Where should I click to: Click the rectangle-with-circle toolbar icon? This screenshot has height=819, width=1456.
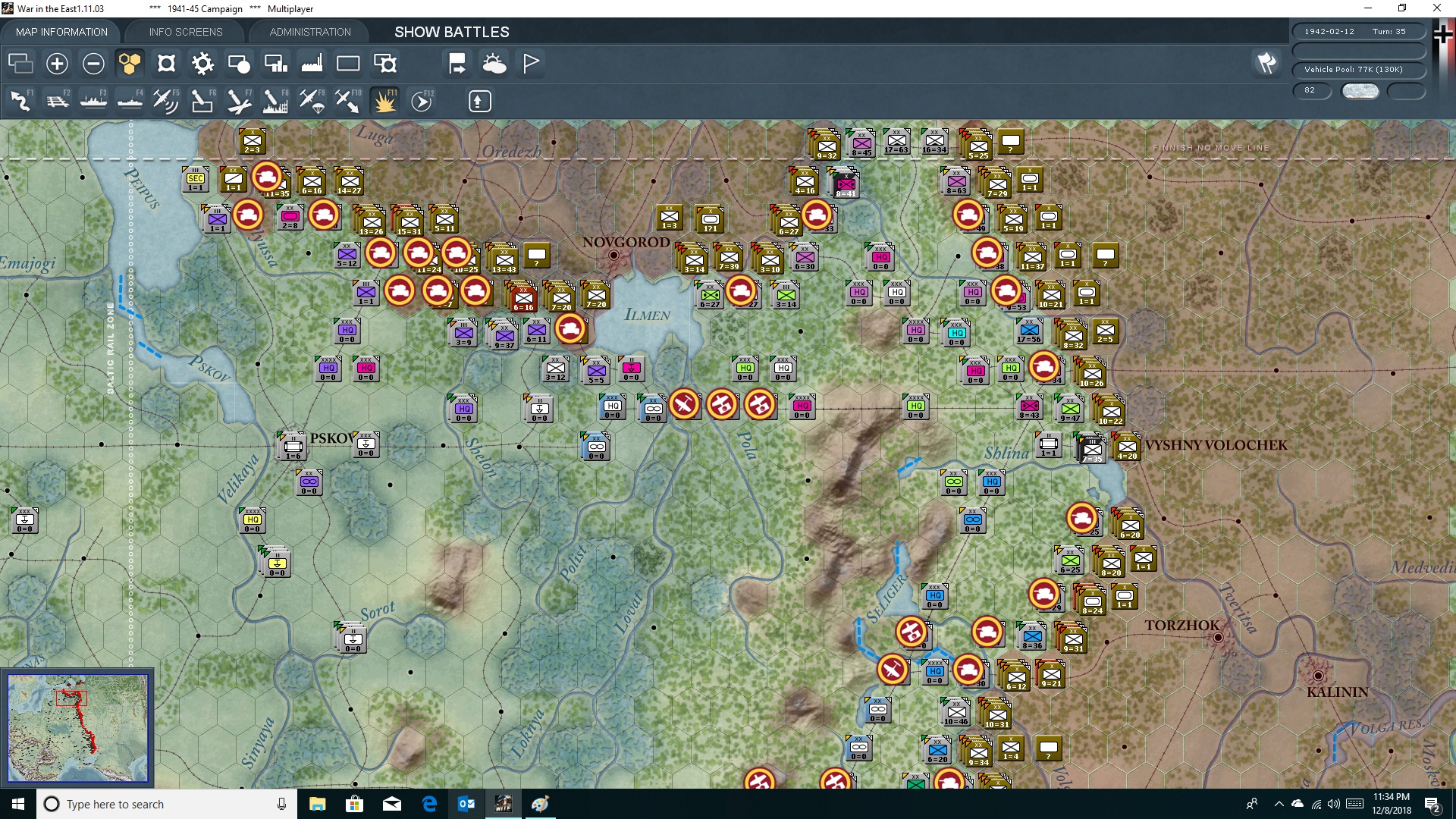239,64
